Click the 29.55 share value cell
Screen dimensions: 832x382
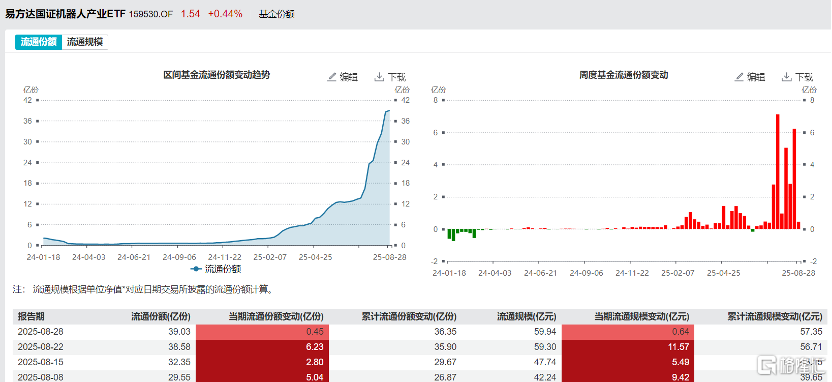180,376
